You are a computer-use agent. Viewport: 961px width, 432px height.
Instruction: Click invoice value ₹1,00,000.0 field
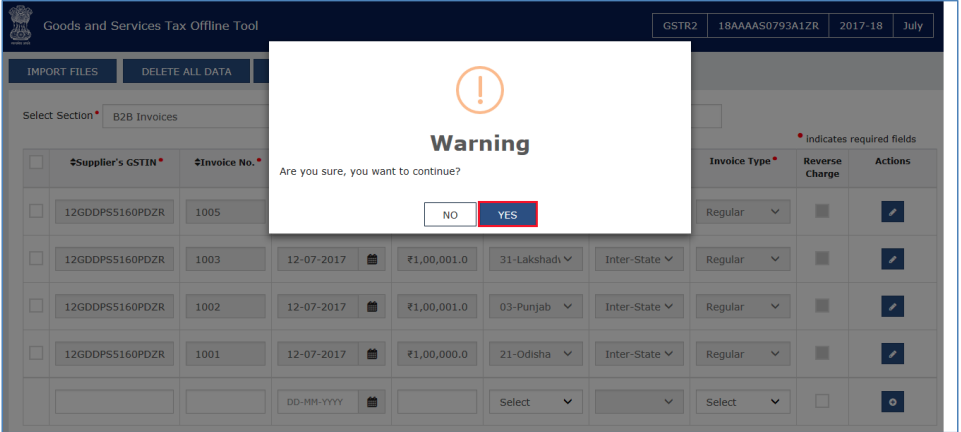437,354
